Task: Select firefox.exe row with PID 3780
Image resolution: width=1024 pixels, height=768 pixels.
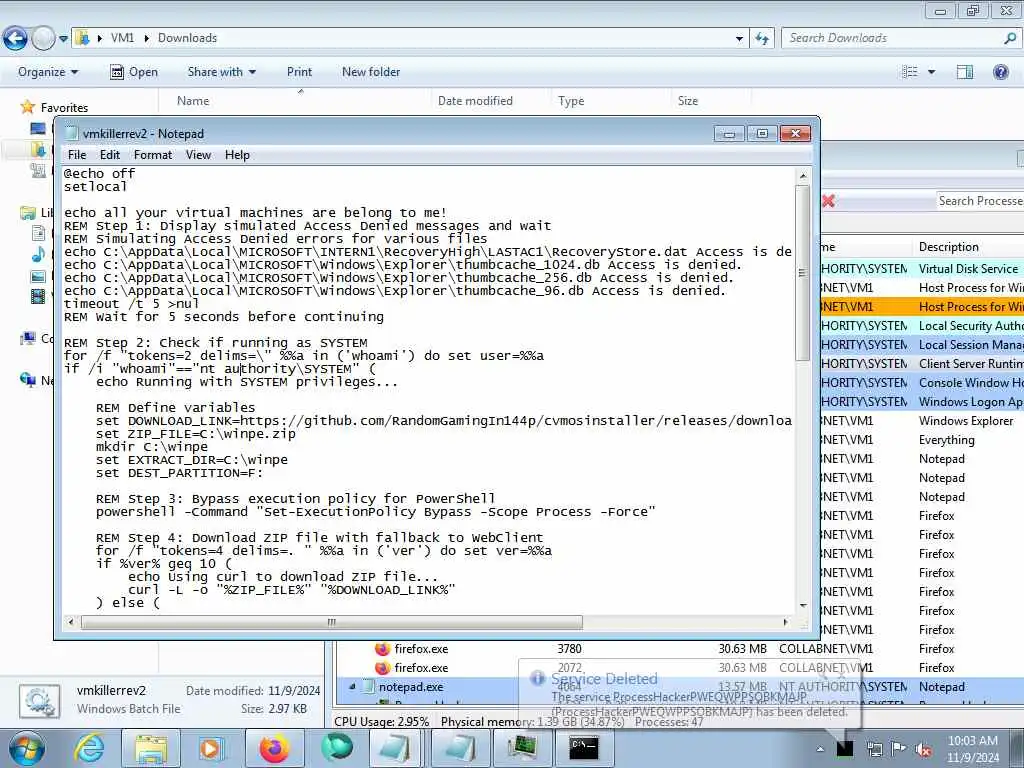Action: (679, 648)
